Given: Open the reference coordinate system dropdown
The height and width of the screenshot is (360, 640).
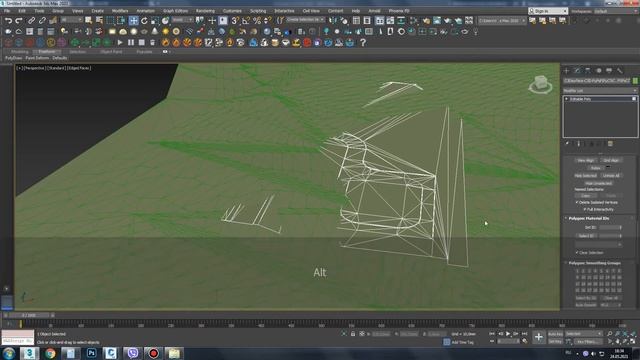Looking at the screenshot, I should point(182,20).
